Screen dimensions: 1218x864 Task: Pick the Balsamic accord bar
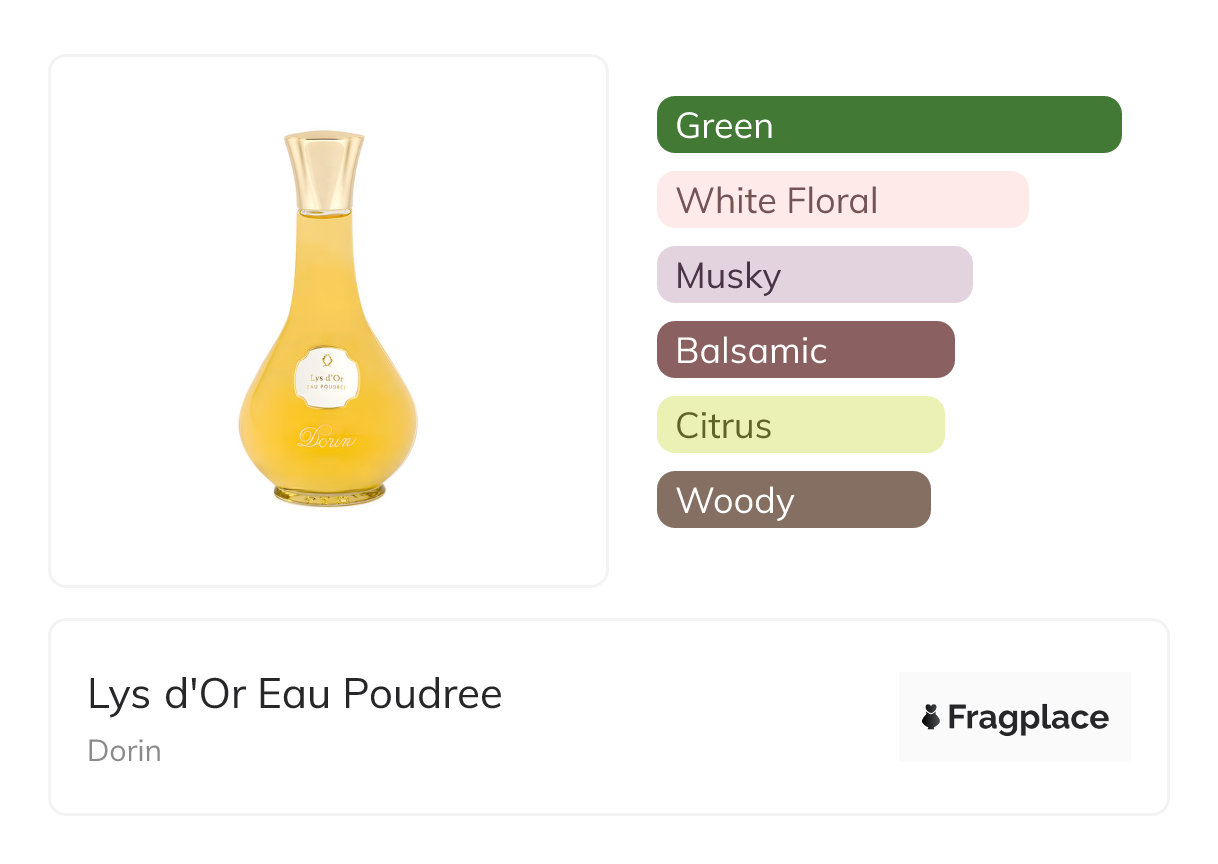tap(805, 350)
